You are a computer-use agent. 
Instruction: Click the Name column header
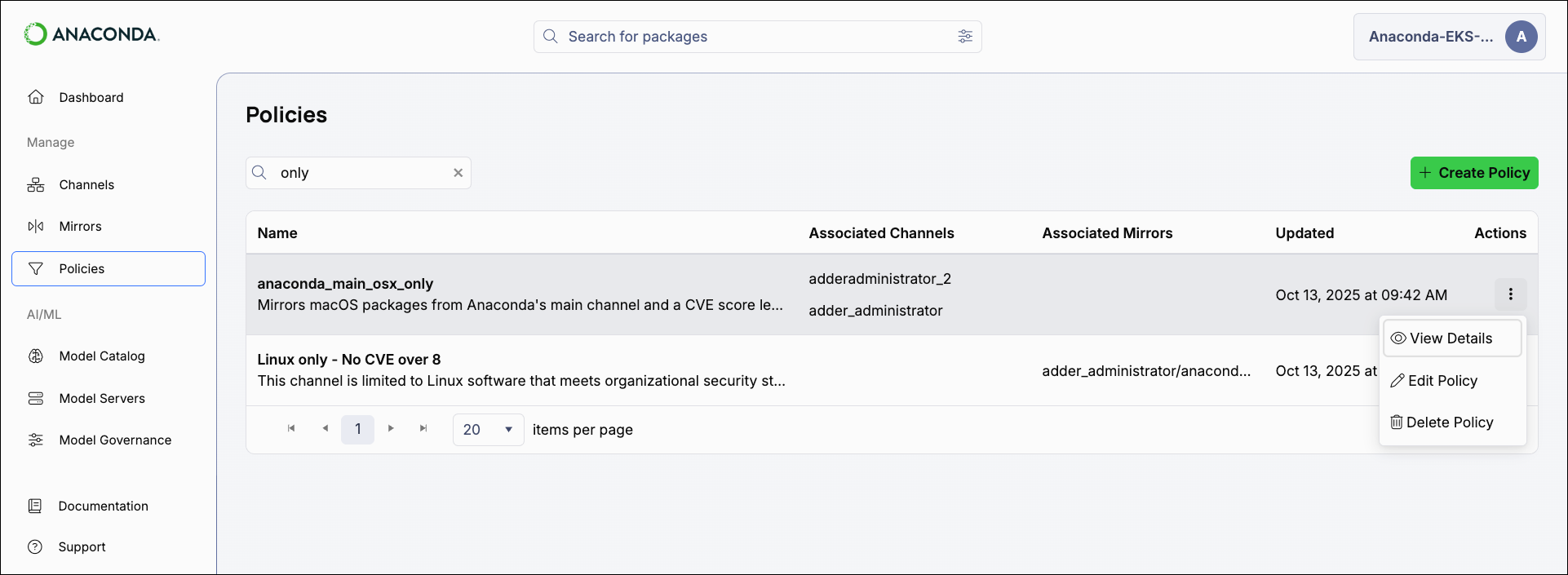(x=277, y=233)
